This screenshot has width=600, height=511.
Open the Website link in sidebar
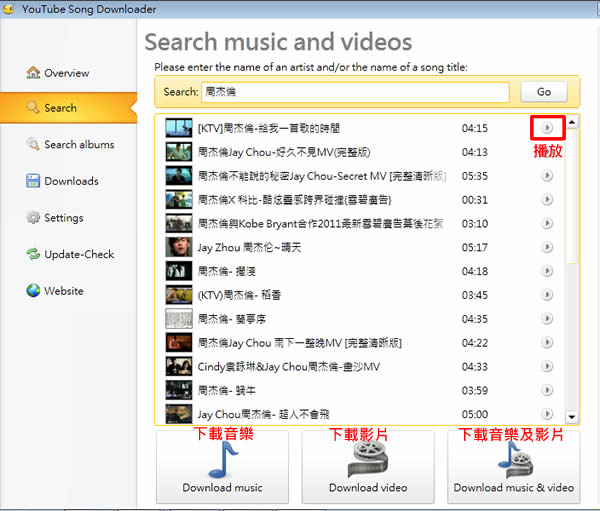pyautogui.click(x=55, y=291)
